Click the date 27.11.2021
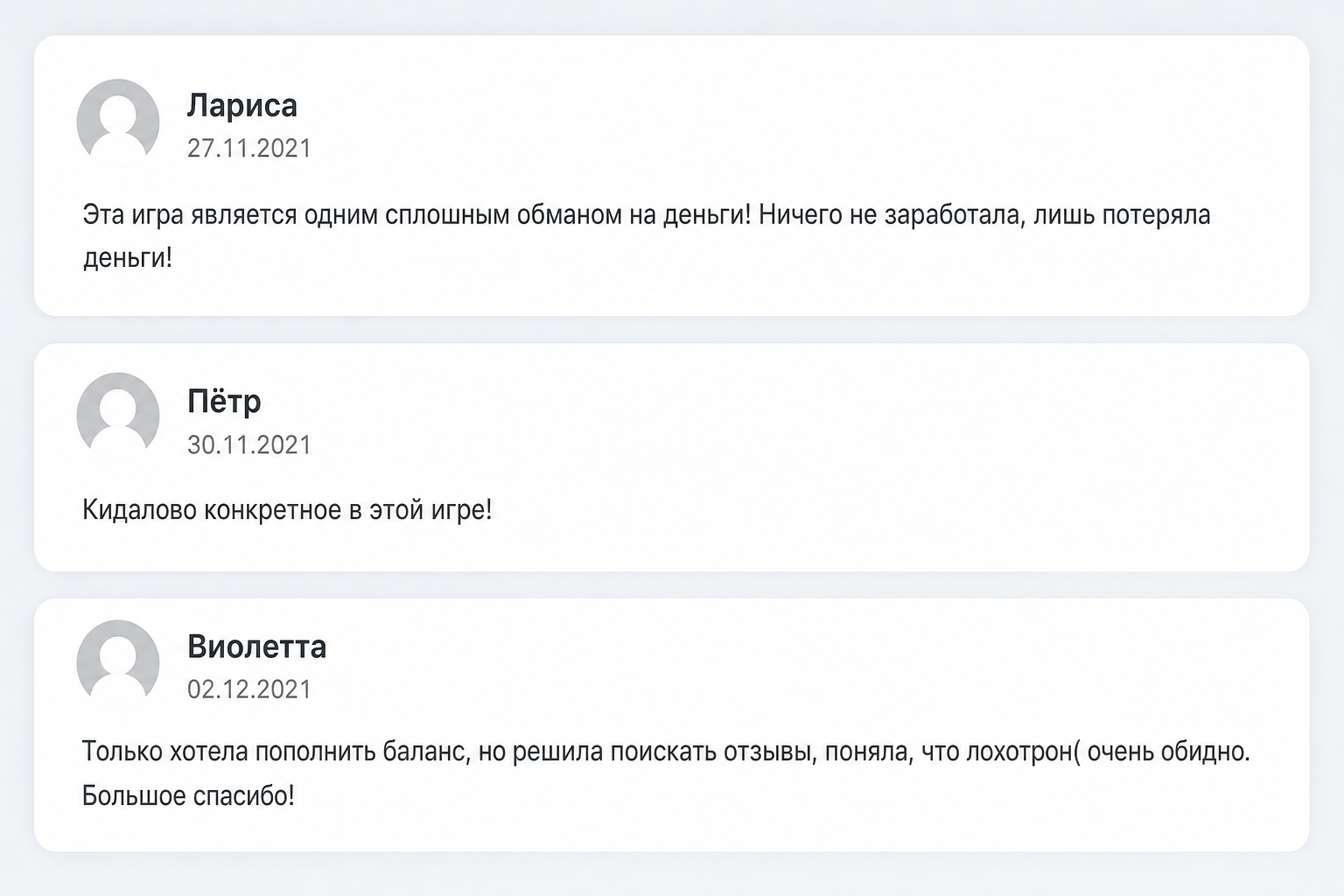1344x896 pixels. tap(249, 148)
